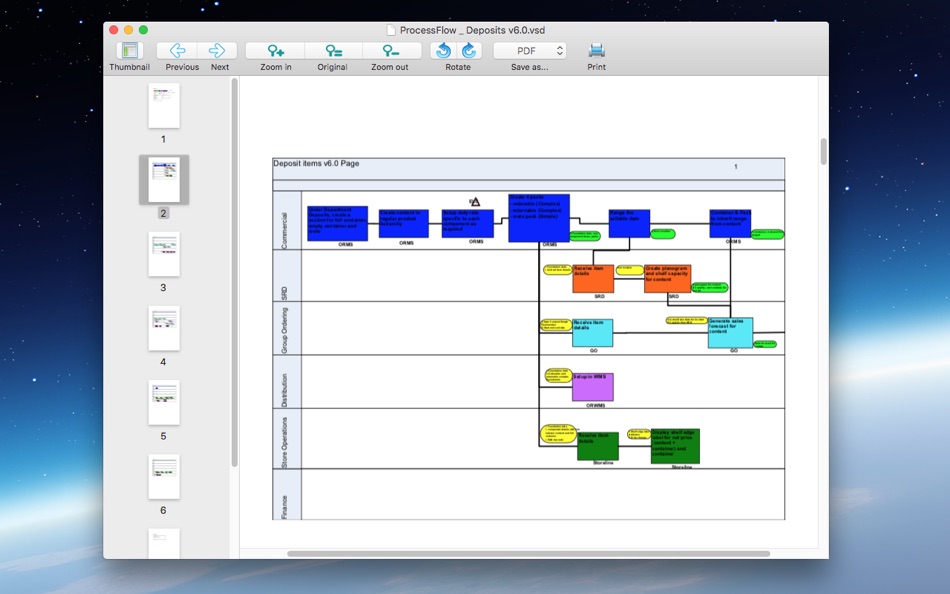Select page 5 thumbnail
Screen dimensions: 950x594
click(164, 402)
